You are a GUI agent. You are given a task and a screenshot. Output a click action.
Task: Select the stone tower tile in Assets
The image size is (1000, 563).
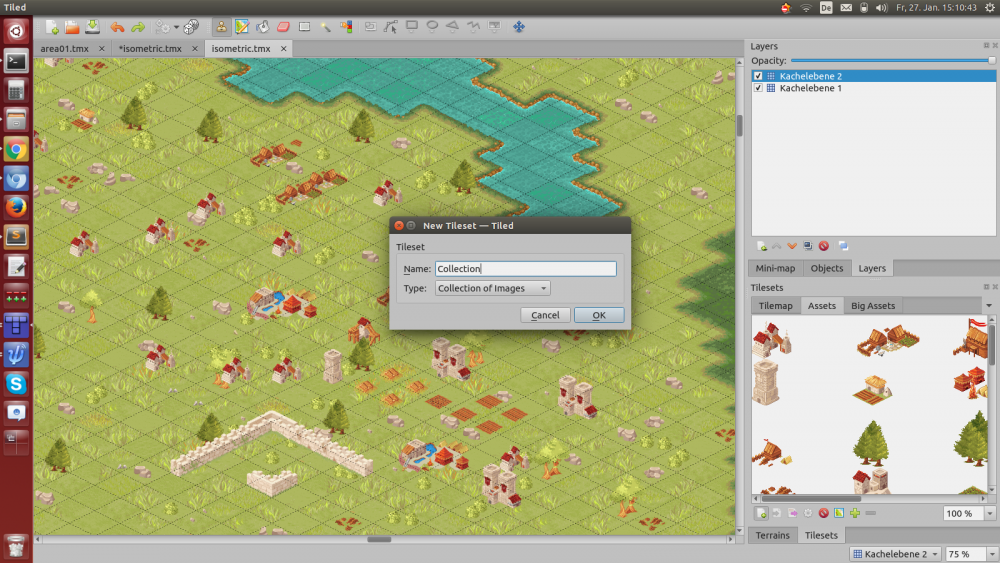click(x=765, y=383)
